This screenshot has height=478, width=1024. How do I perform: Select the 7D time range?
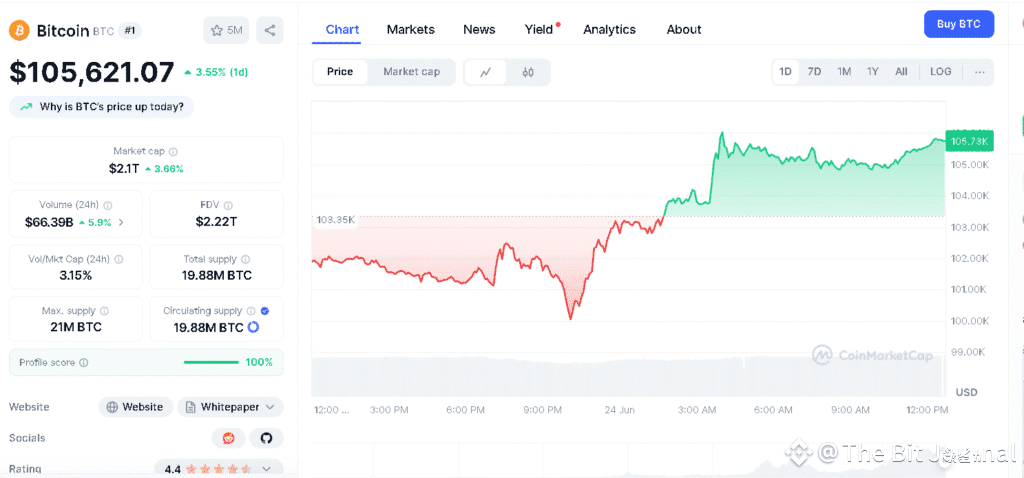[x=814, y=72]
